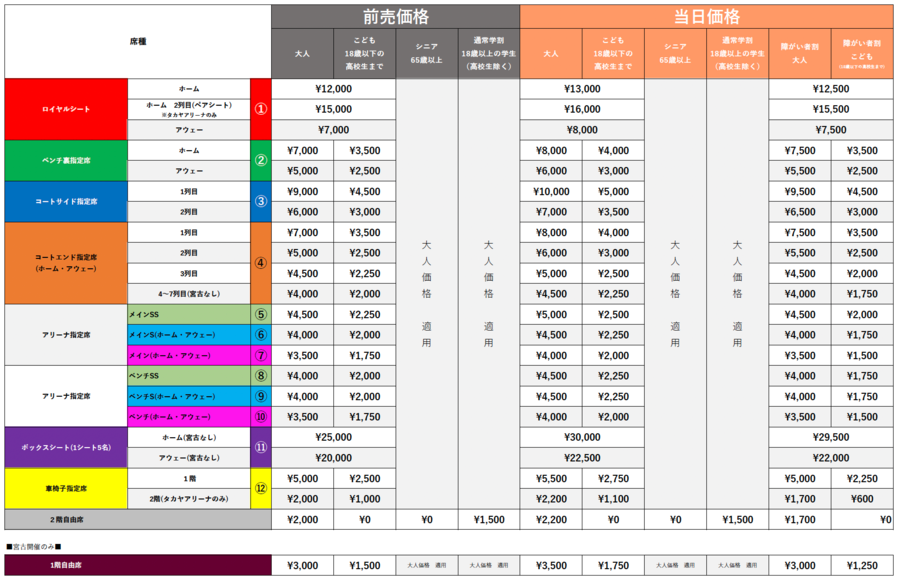Click the circled number ① in the red column
This screenshot has height=581, width=900.
(260, 109)
